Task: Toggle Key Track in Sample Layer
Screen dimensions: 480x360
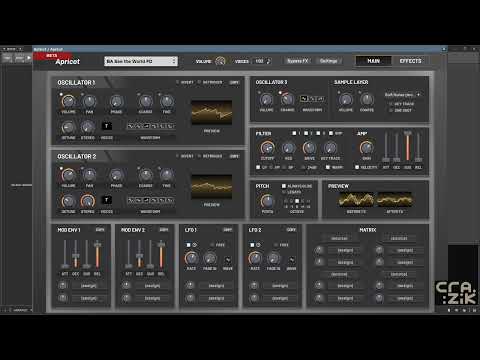Action: 391,104
